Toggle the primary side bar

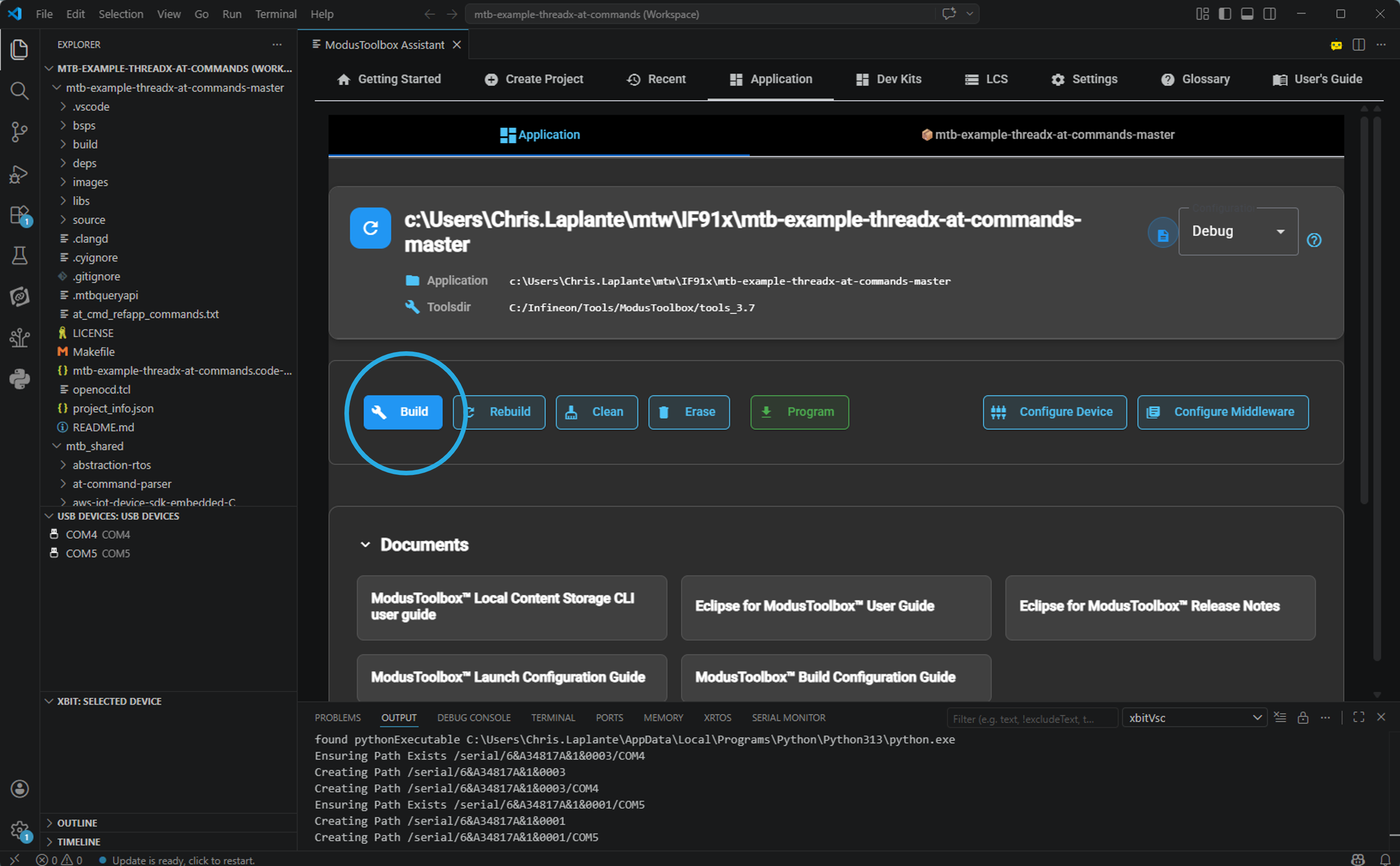coord(1225,14)
